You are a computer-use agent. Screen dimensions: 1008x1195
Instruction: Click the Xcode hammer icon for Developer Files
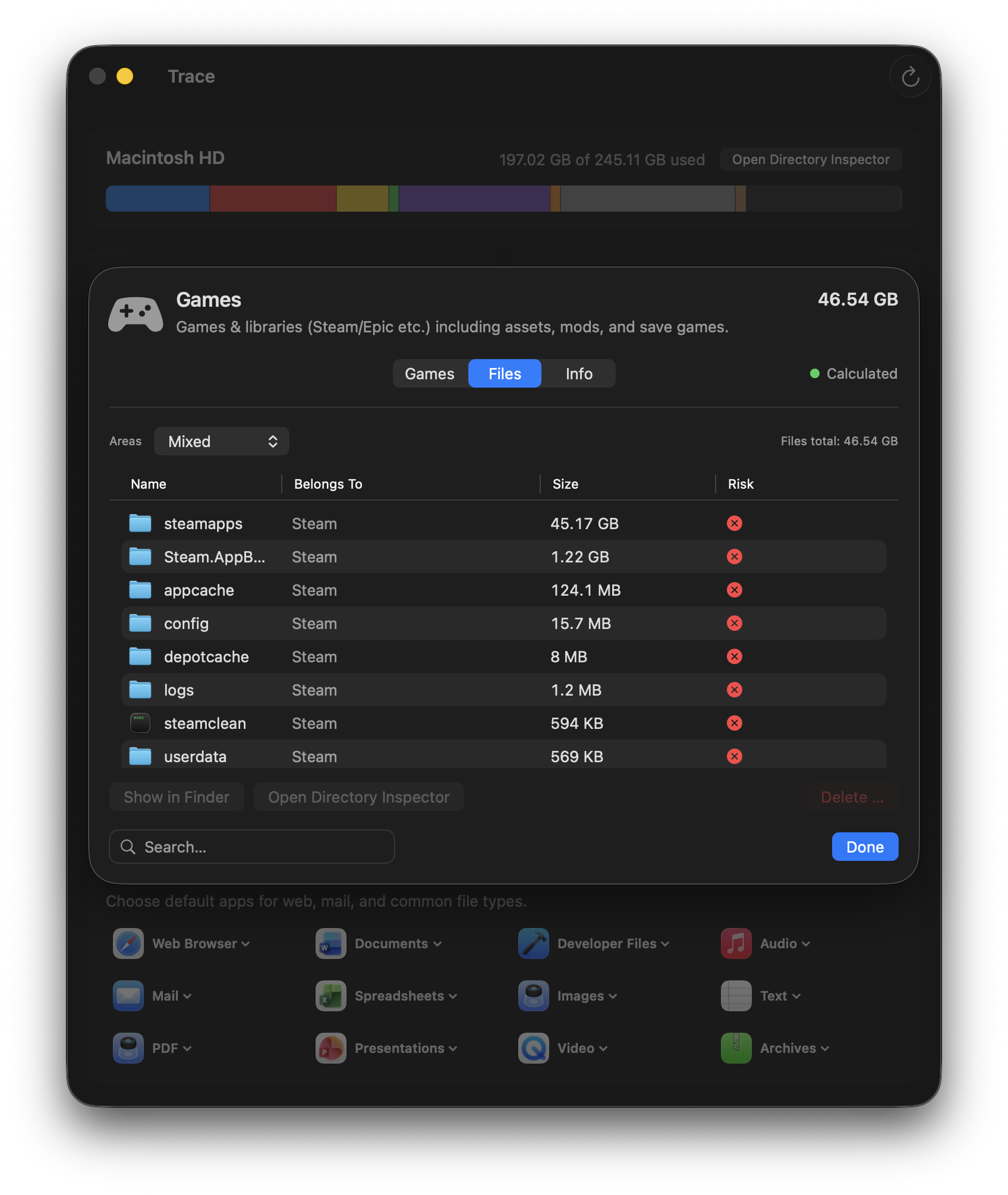[533, 944]
